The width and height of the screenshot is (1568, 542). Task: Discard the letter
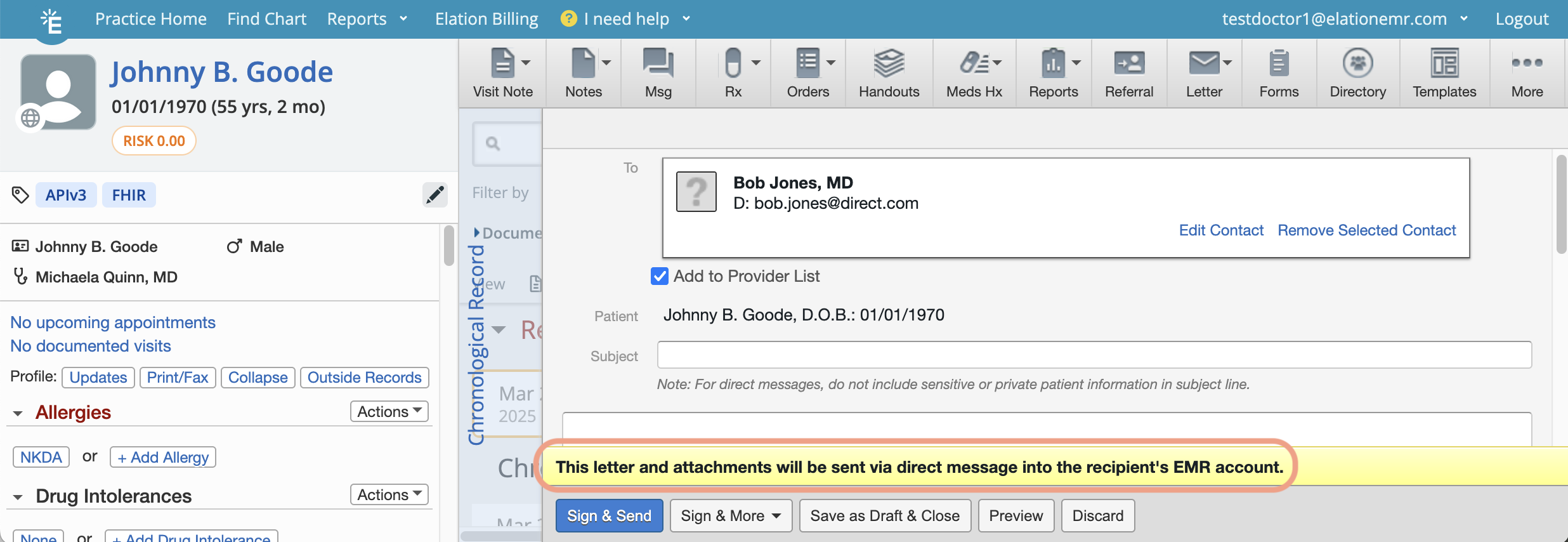(1098, 515)
